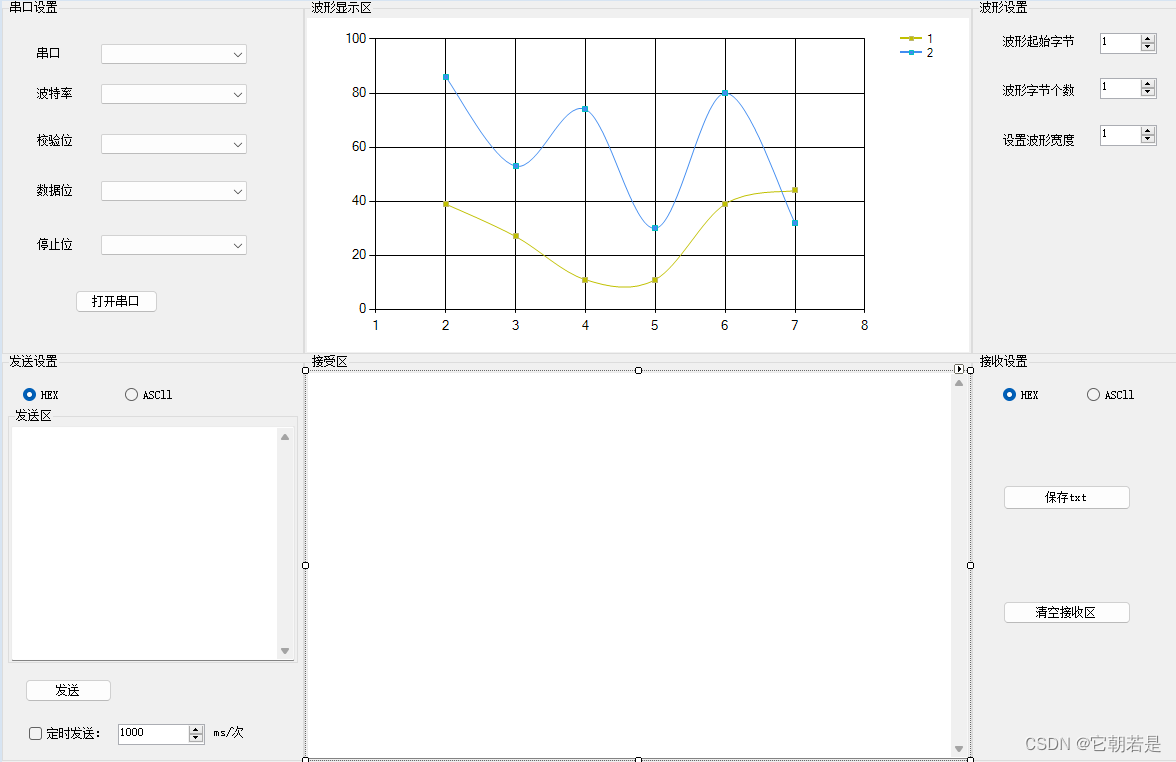Select HEX in 发送设置

(40, 394)
